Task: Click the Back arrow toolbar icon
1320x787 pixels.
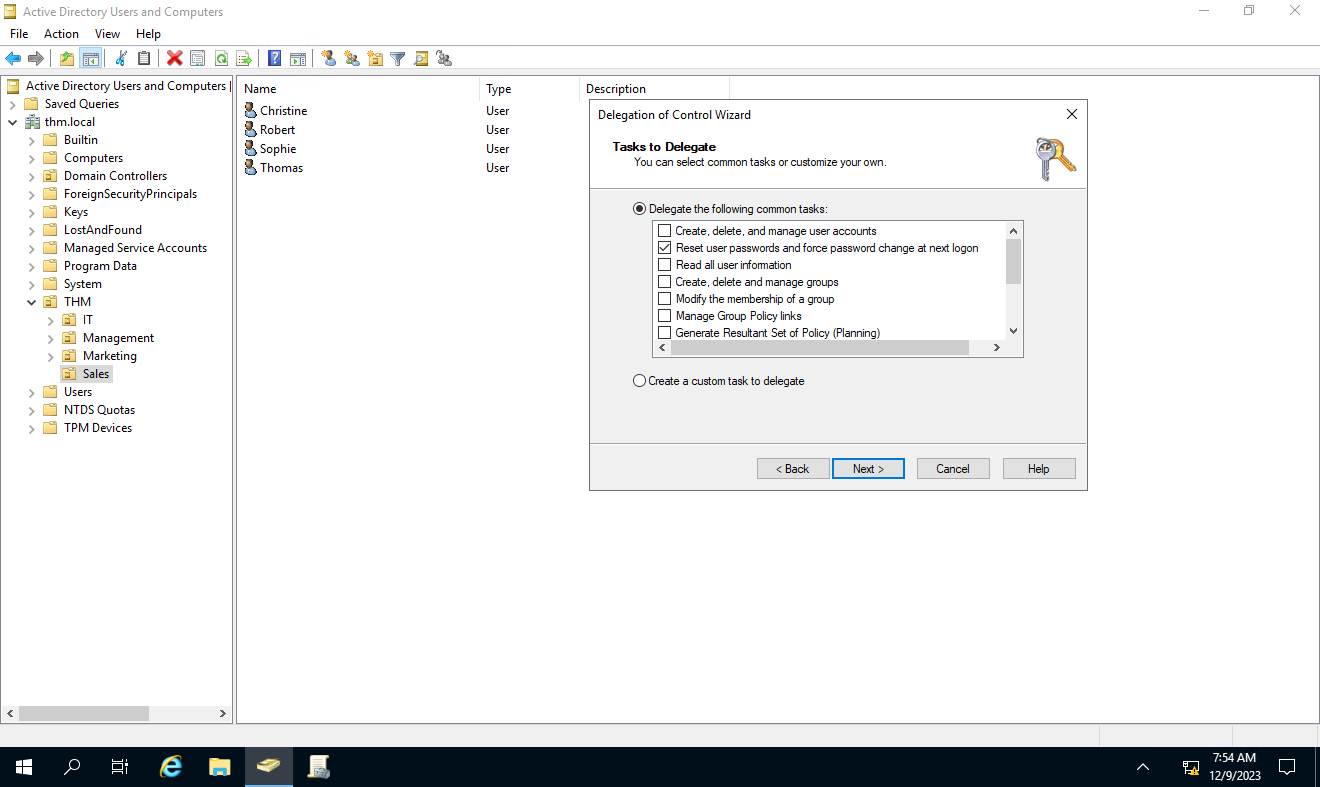Action: point(13,59)
